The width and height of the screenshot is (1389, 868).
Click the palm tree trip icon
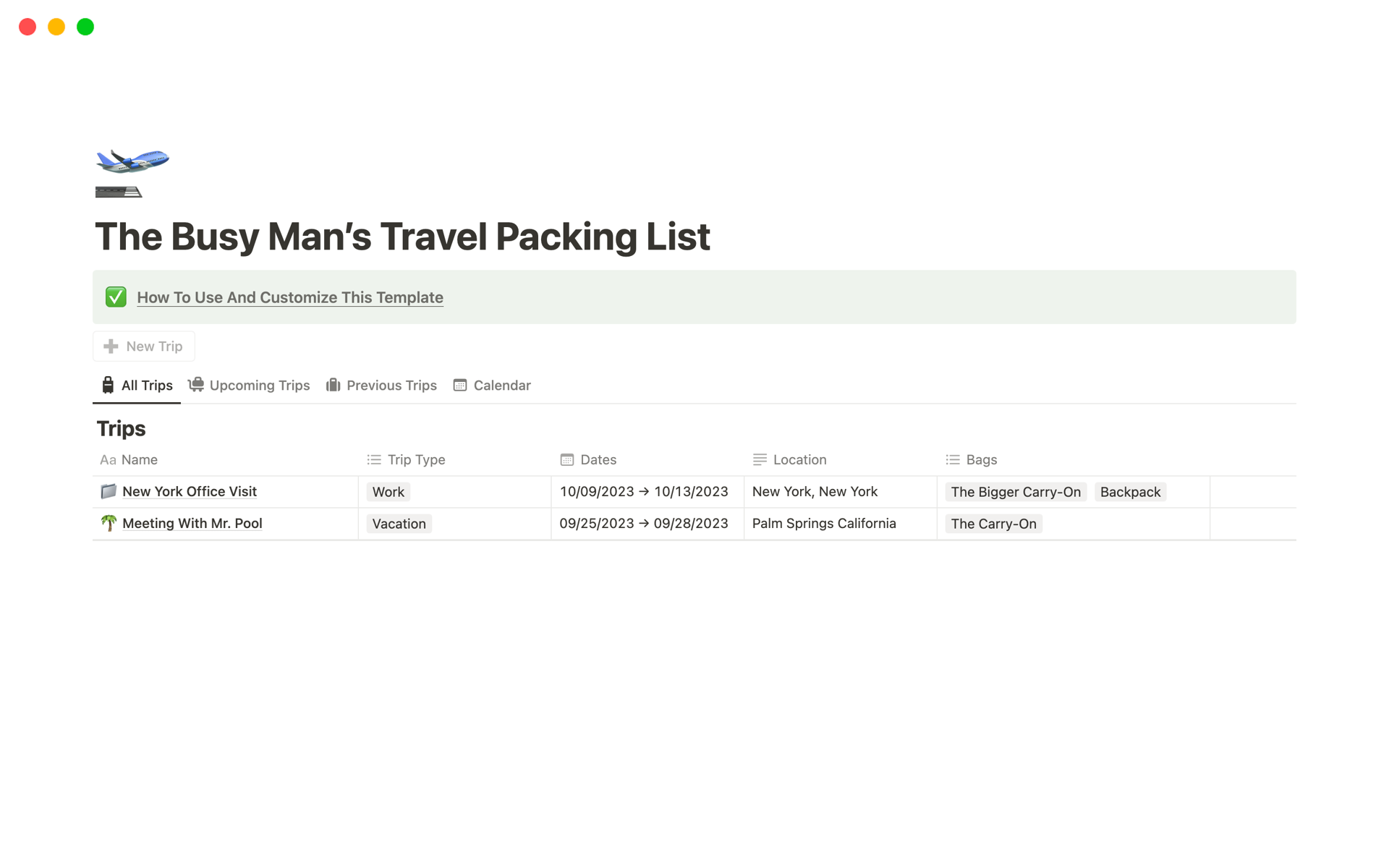click(109, 523)
